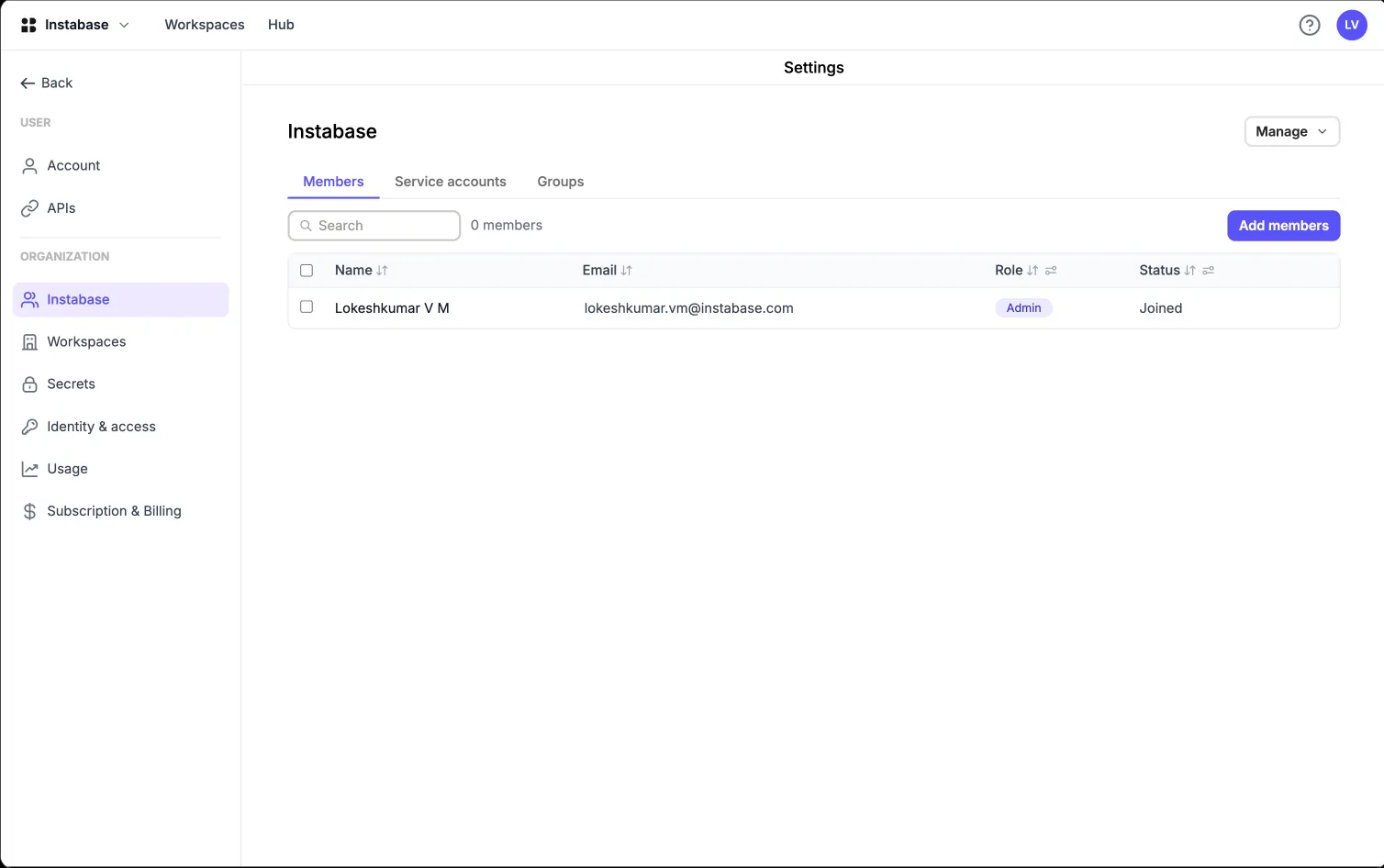This screenshot has width=1384, height=868.
Task: Sort members by Status column arrows
Action: pos(1189,271)
